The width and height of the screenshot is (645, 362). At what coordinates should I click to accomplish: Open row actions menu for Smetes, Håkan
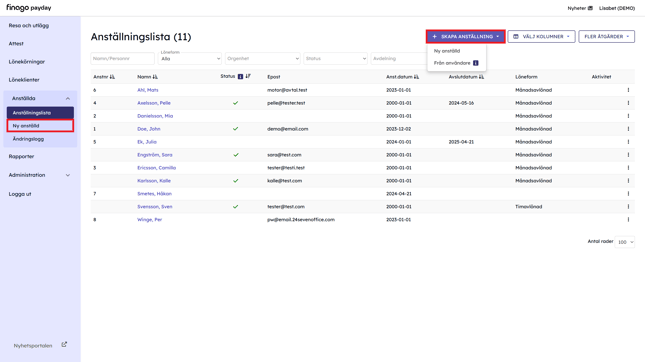[628, 193]
